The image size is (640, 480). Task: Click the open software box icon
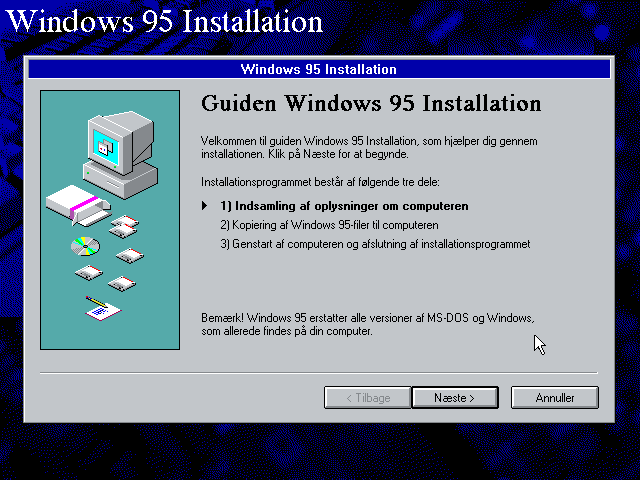pyautogui.click(x=78, y=205)
